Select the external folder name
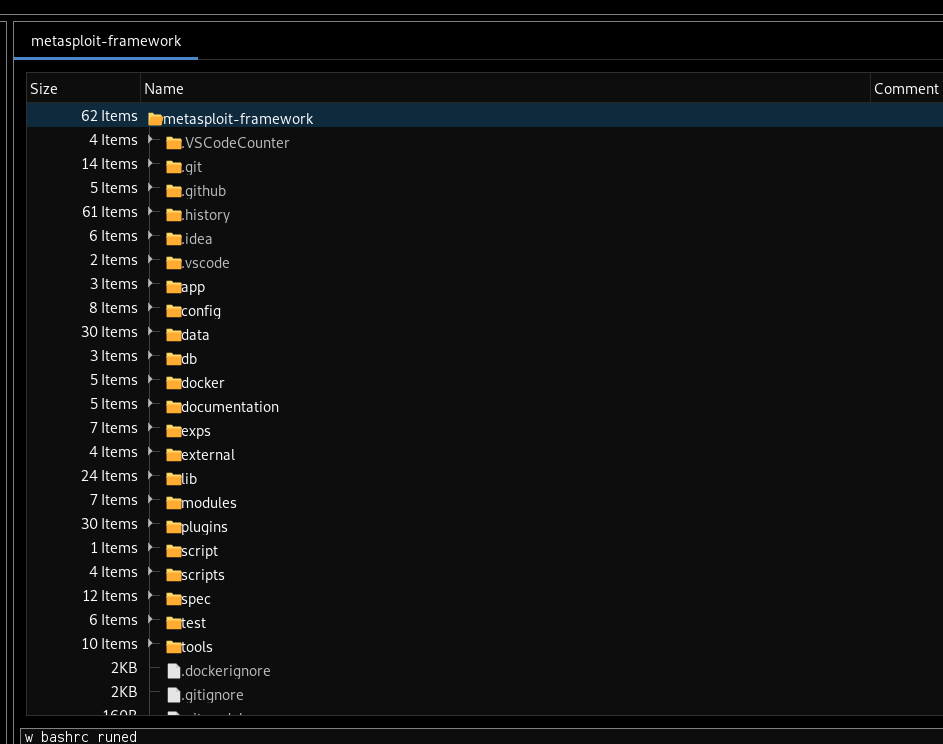 click(207, 455)
